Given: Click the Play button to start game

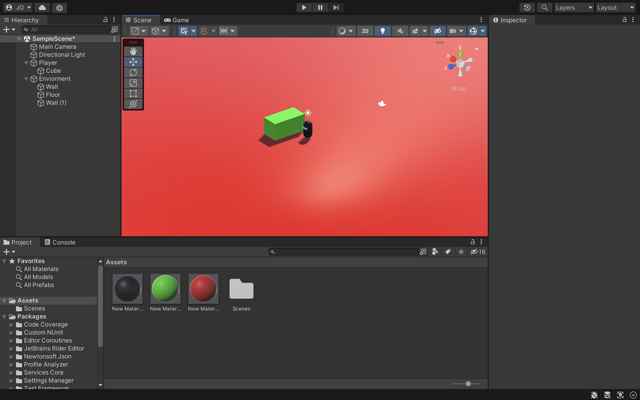Looking at the screenshot, I should (304, 7).
